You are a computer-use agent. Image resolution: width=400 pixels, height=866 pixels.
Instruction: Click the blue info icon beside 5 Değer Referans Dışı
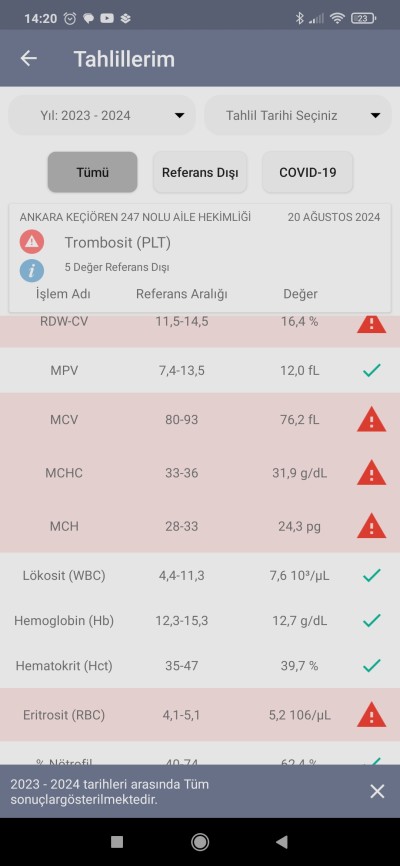click(32, 271)
